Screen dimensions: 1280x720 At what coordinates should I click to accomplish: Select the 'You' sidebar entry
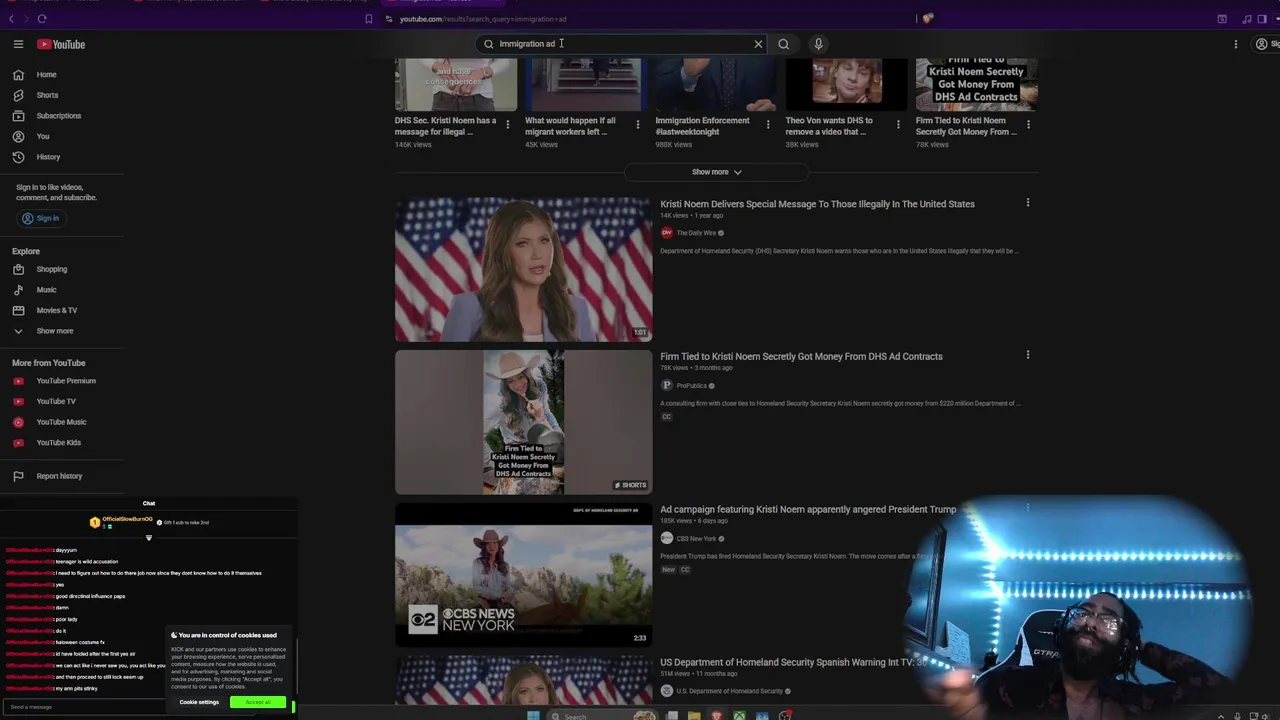43,136
